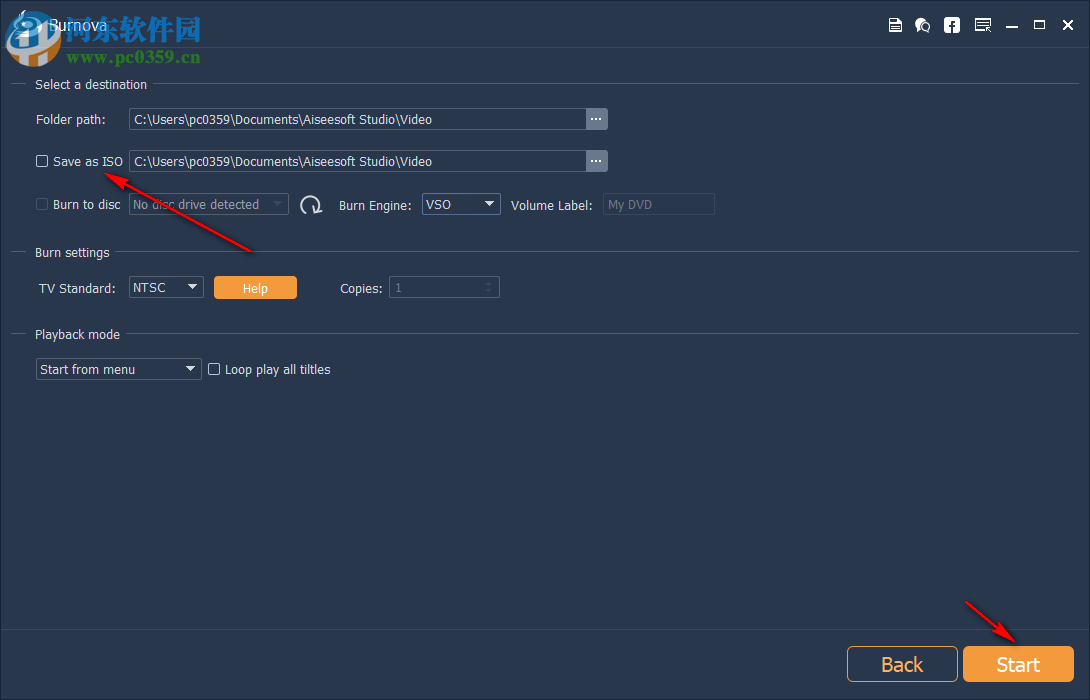Browse for Folder path using ellipsis button
The image size is (1090, 700).
[596, 119]
